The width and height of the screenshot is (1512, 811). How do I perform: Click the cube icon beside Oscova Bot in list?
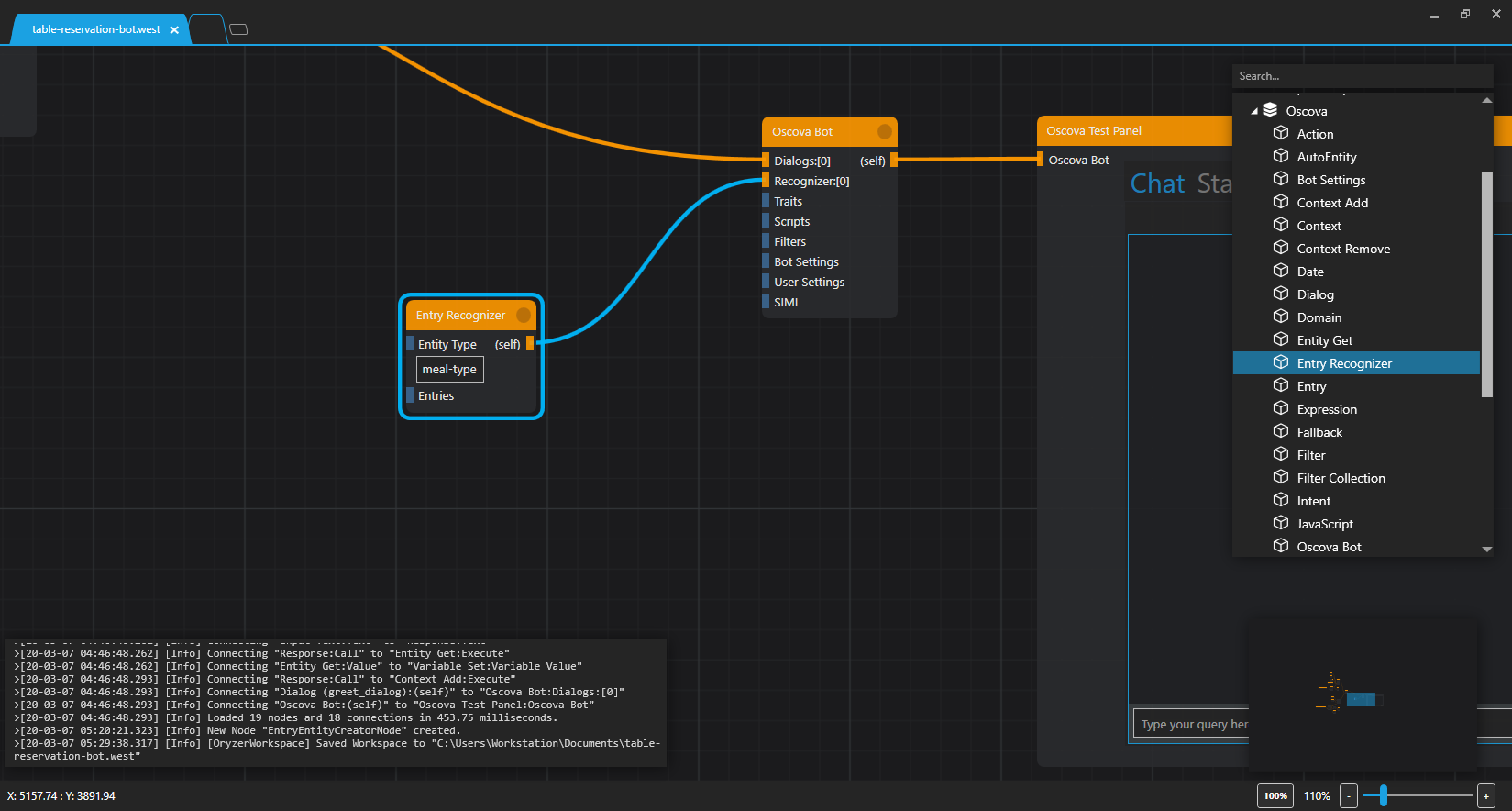1281,546
